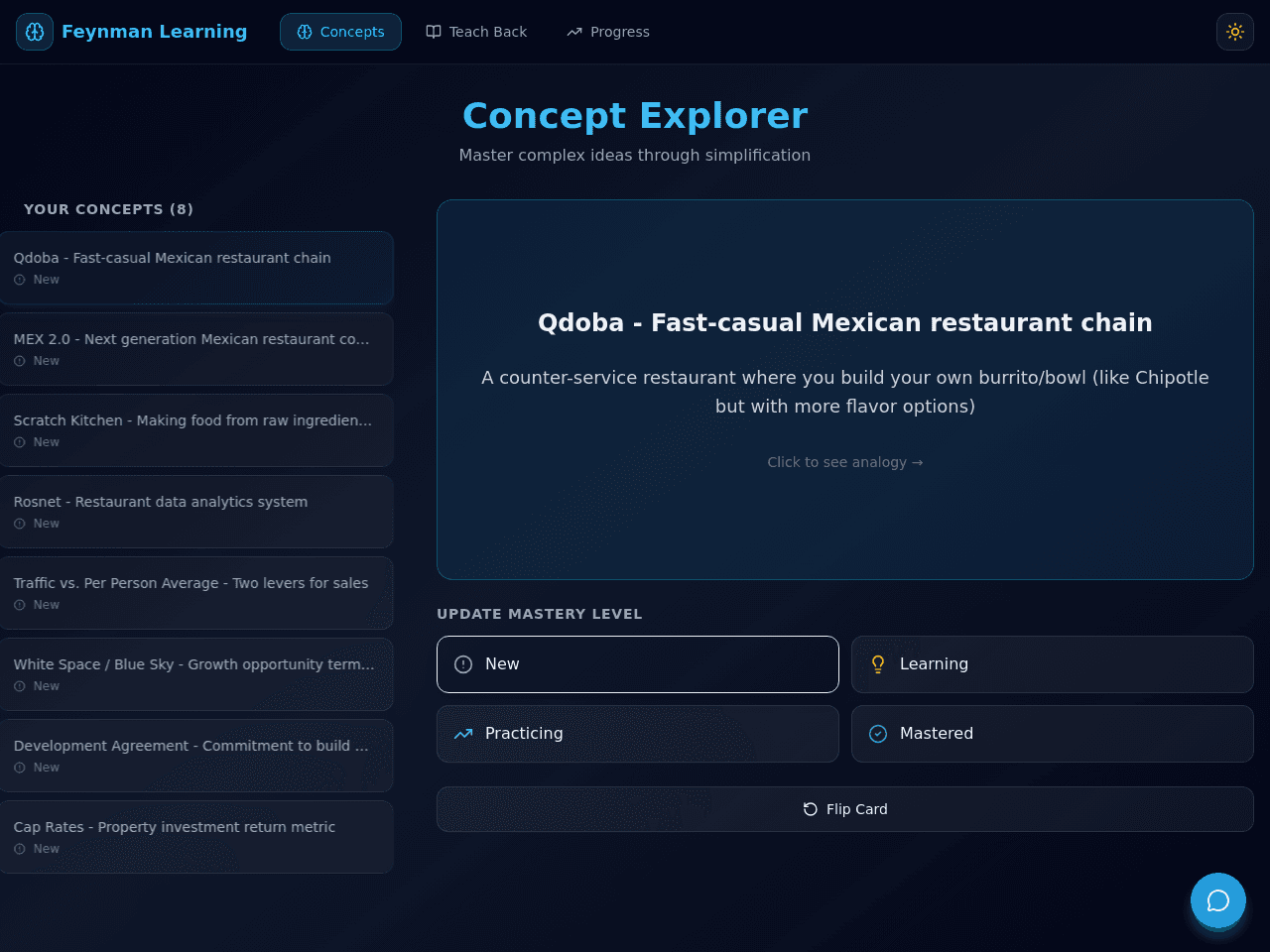This screenshot has width=1270, height=952.
Task: Click the book icon beside Teach Back
Action: [x=434, y=32]
